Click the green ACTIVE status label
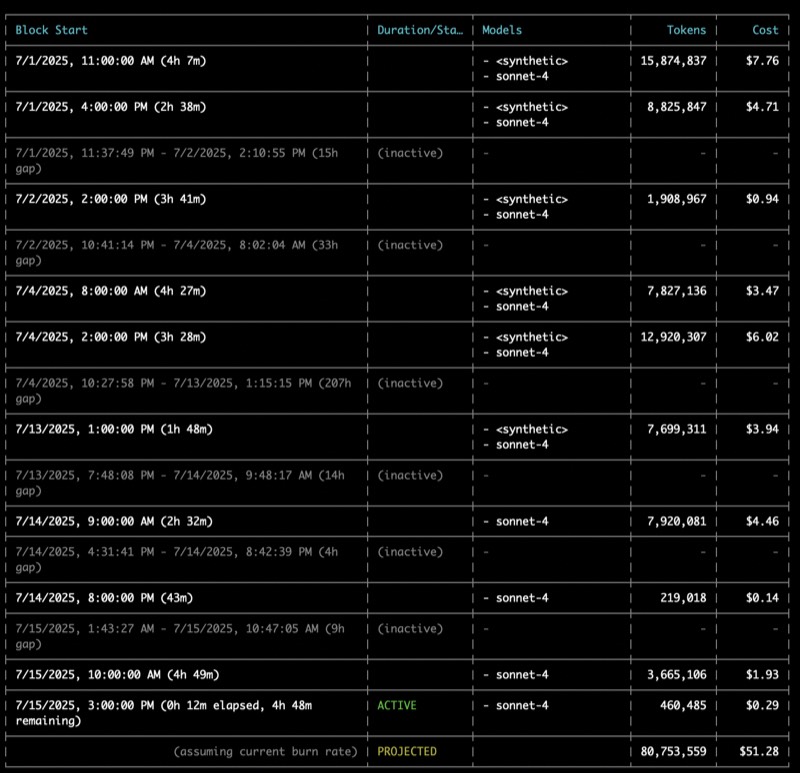Image resolution: width=800 pixels, height=773 pixels. 397,705
